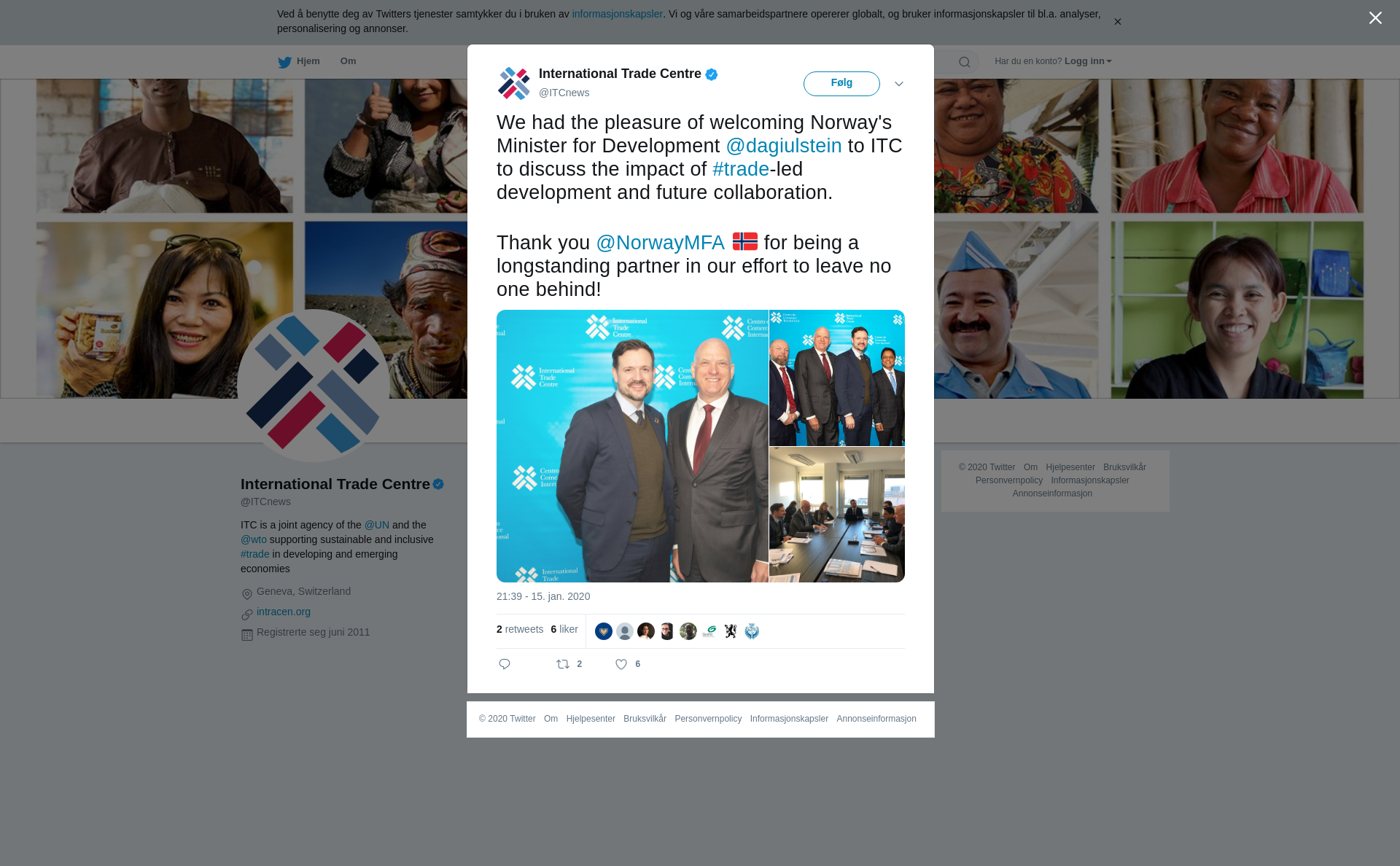This screenshot has height=866, width=1400.
Task: Like the tweet with heart icon
Action: [x=621, y=664]
